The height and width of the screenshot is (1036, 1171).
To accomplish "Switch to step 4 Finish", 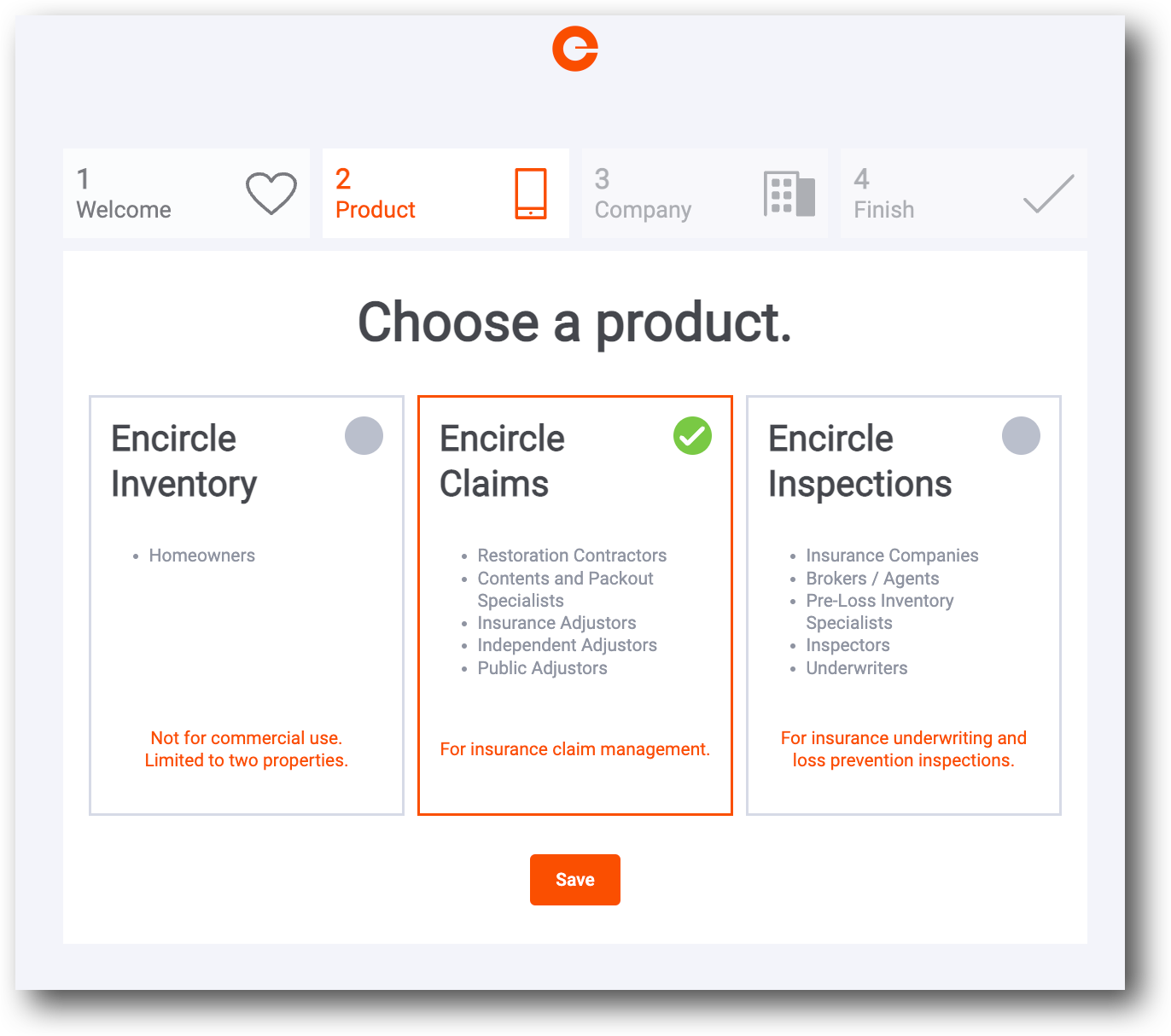I will coord(963,194).
